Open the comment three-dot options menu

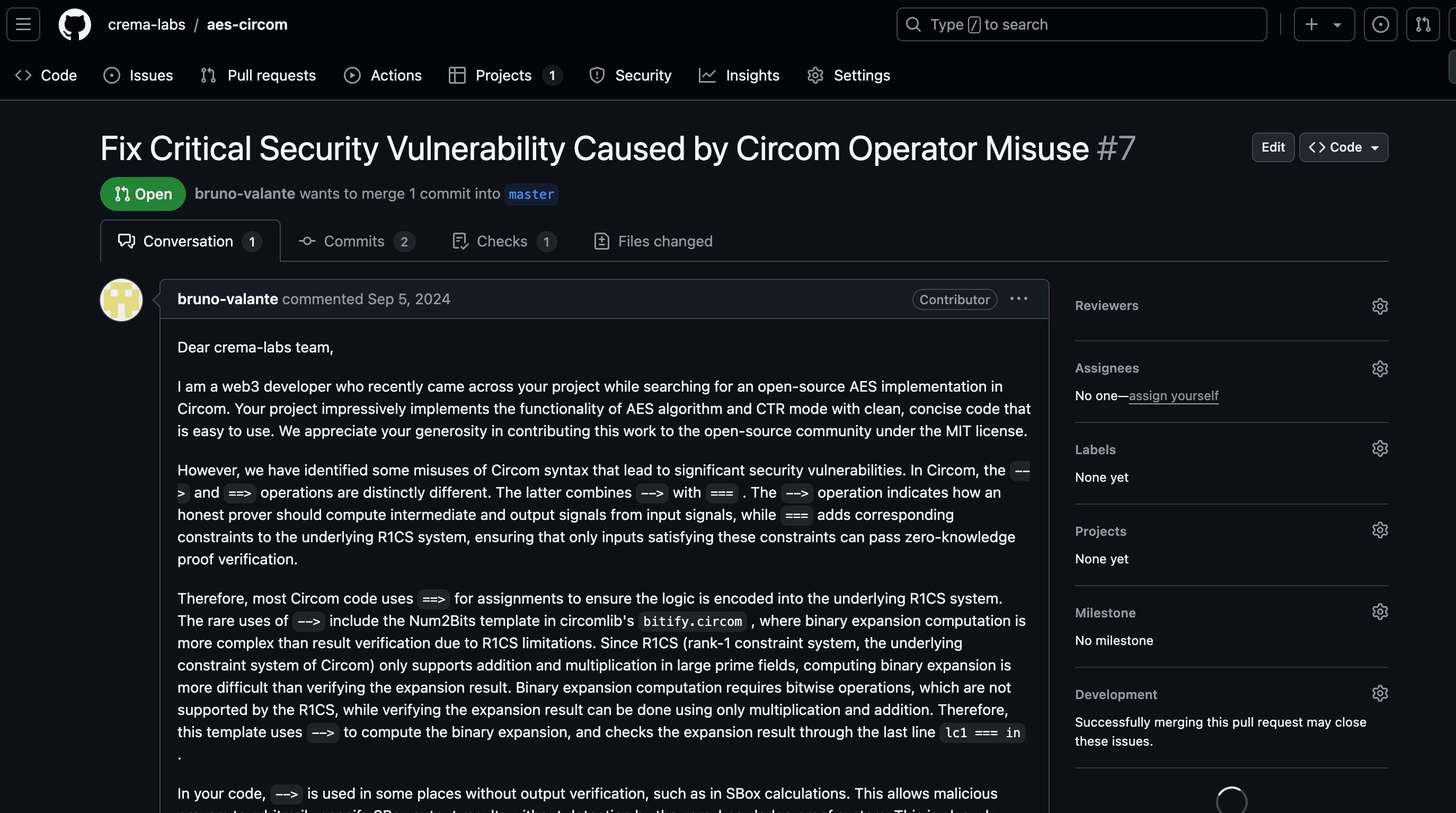1018,298
